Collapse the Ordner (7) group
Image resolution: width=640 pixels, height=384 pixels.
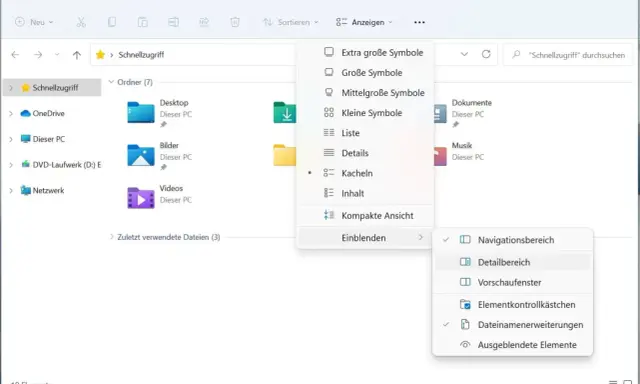click(x=111, y=82)
